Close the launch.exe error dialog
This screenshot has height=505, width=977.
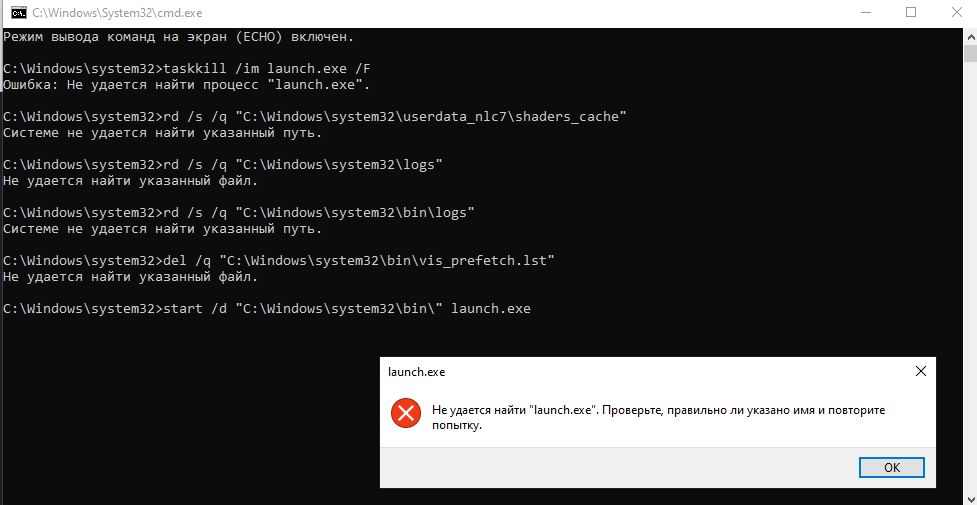920,371
